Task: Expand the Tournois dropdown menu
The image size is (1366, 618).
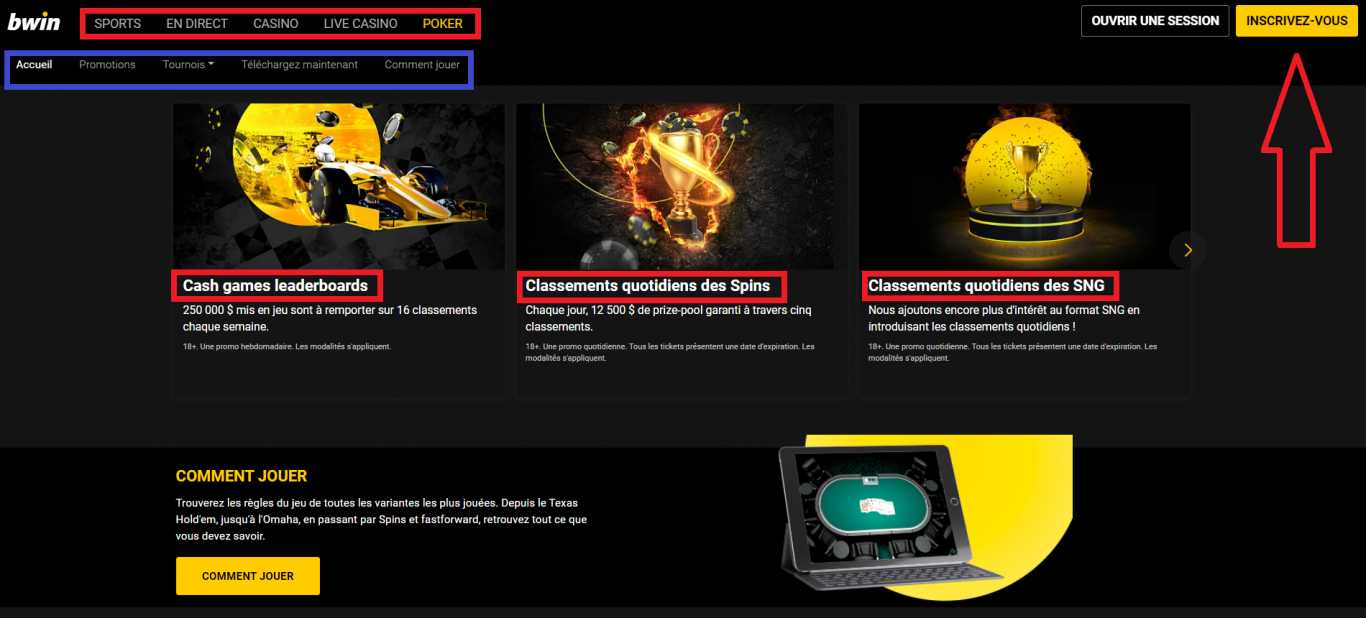Action: point(188,65)
